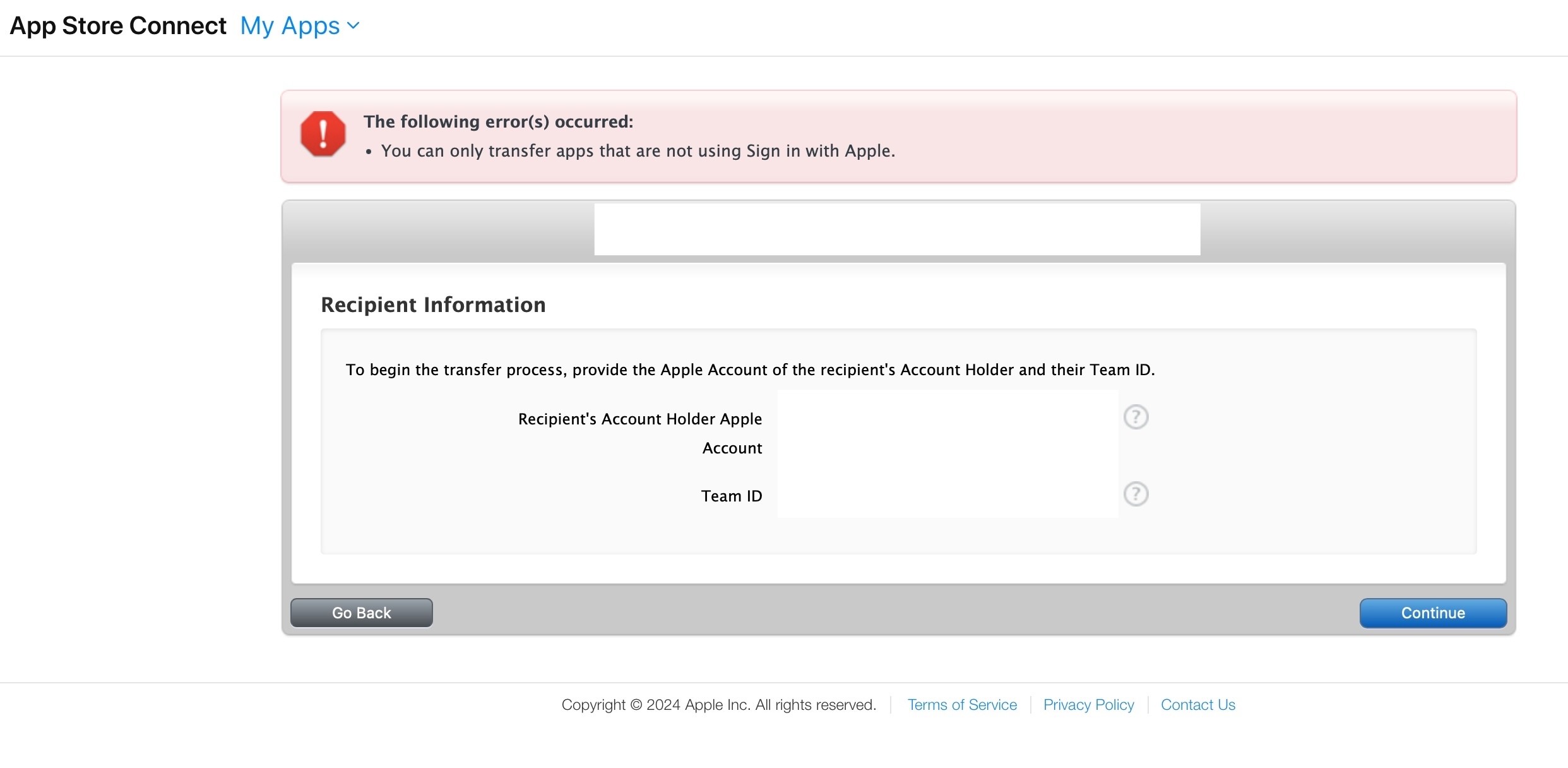Viewport: 1568px width, 768px height.
Task: Click the copyright 2024 Apple Inc. text
Action: [x=719, y=705]
